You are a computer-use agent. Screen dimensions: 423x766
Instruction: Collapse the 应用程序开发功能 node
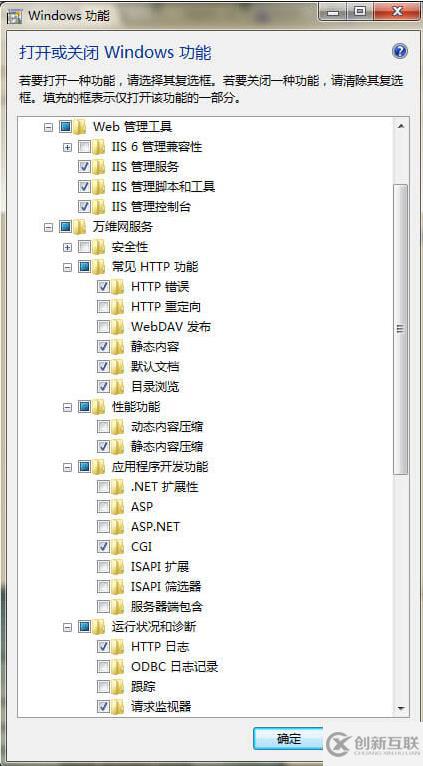[x=67, y=467]
